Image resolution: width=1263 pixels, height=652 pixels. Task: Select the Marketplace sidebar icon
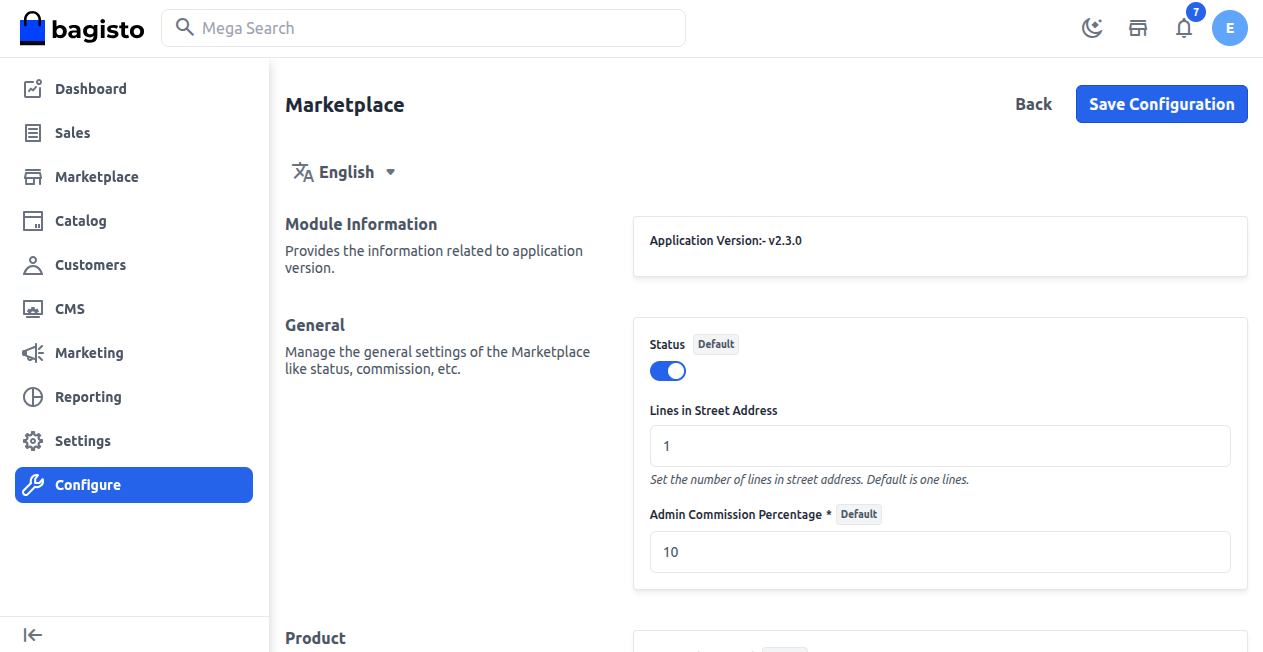[x=33, y=176]
